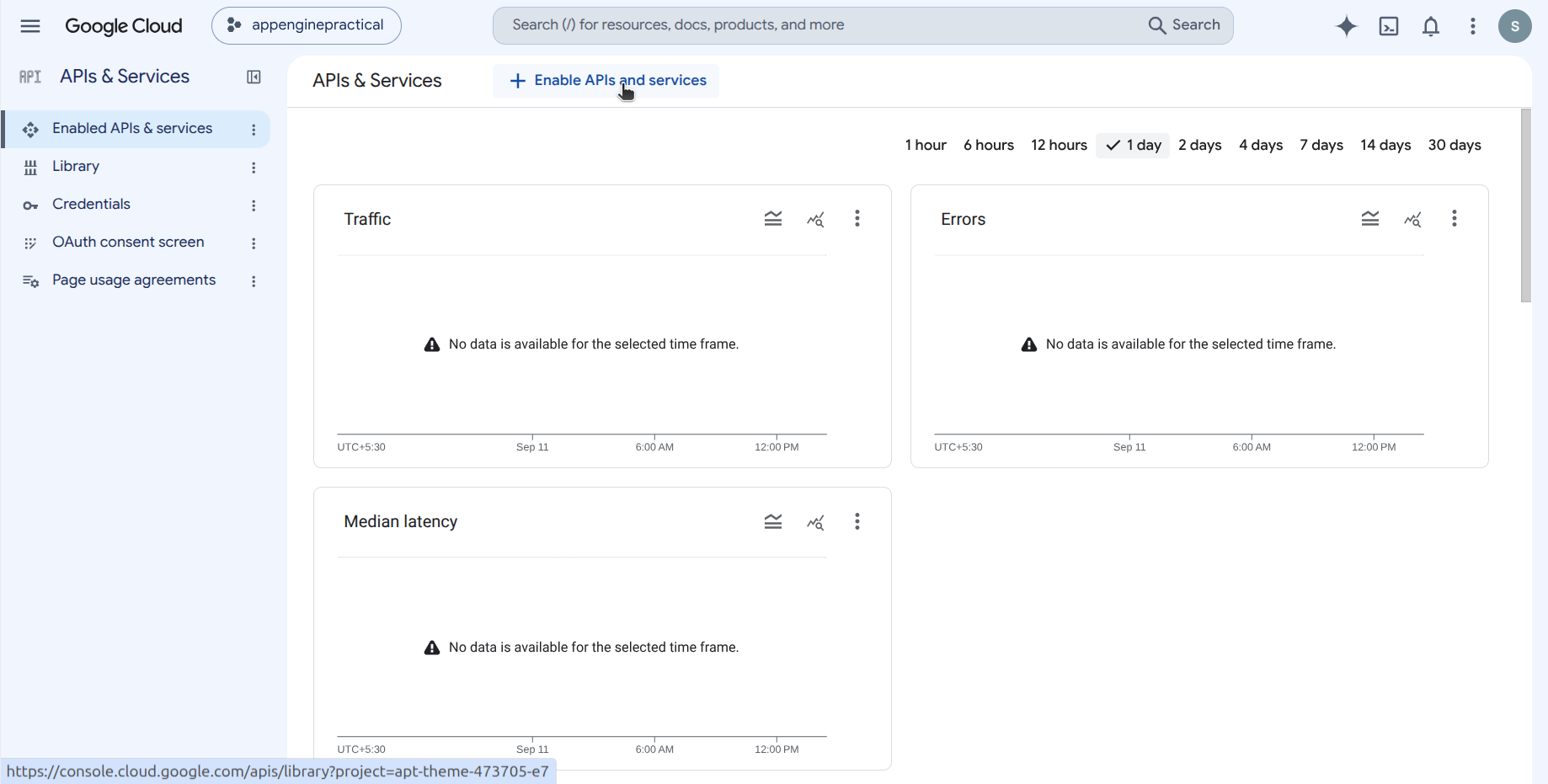Viewport: 1548px width, 784px height.
Task: Open account avatar S
Action: coord(1515,26)
